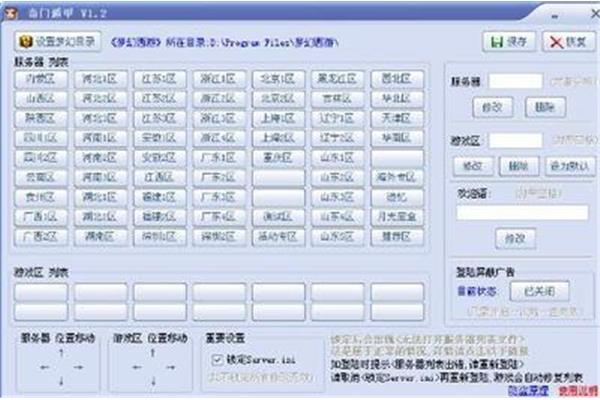The height and width of the screenshot is (400, 600).
Task: Select the 贵州区 server
Action: click(x=41, y=197)
